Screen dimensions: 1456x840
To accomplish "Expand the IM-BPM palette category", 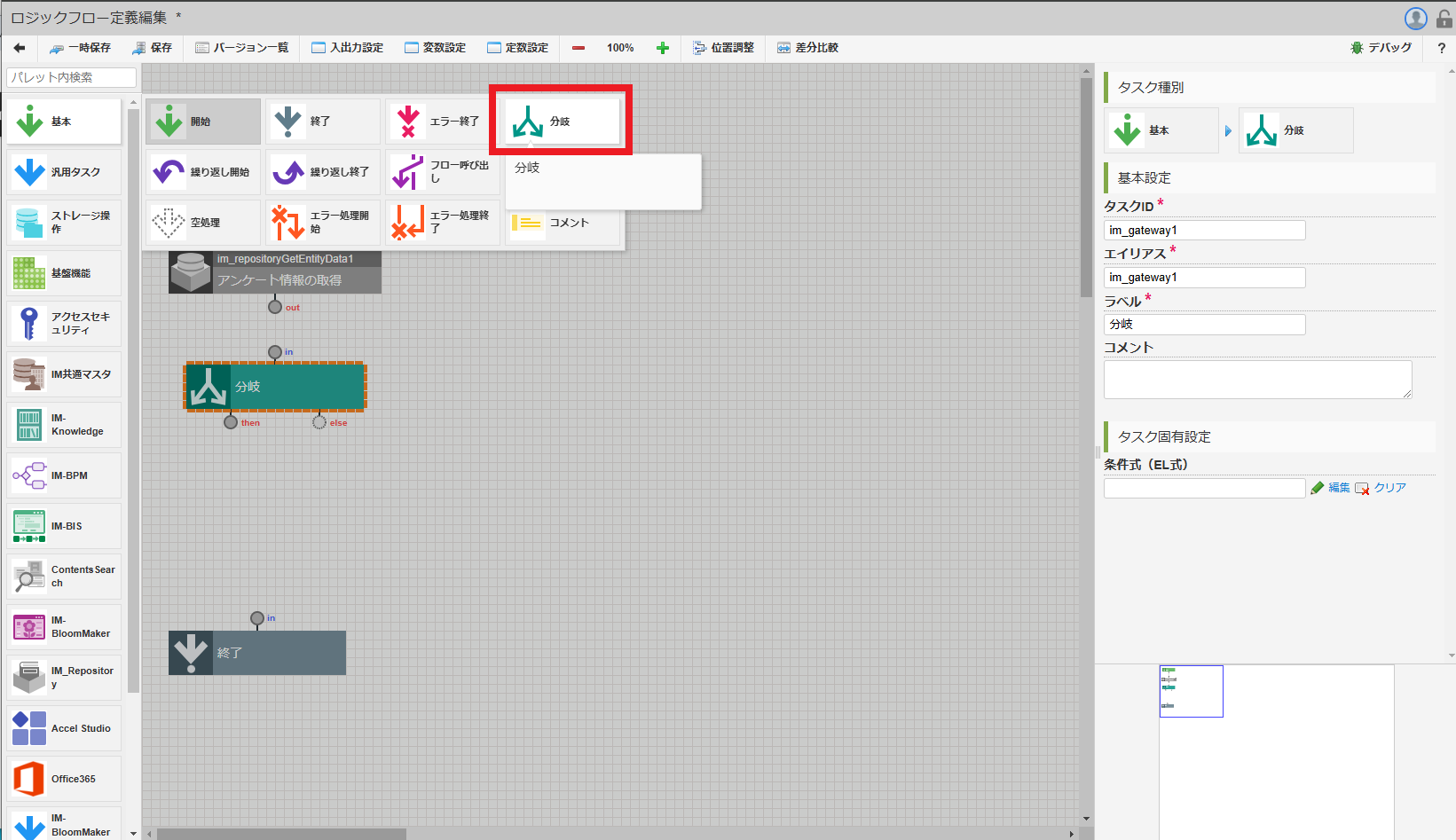I will coord(63,475).
